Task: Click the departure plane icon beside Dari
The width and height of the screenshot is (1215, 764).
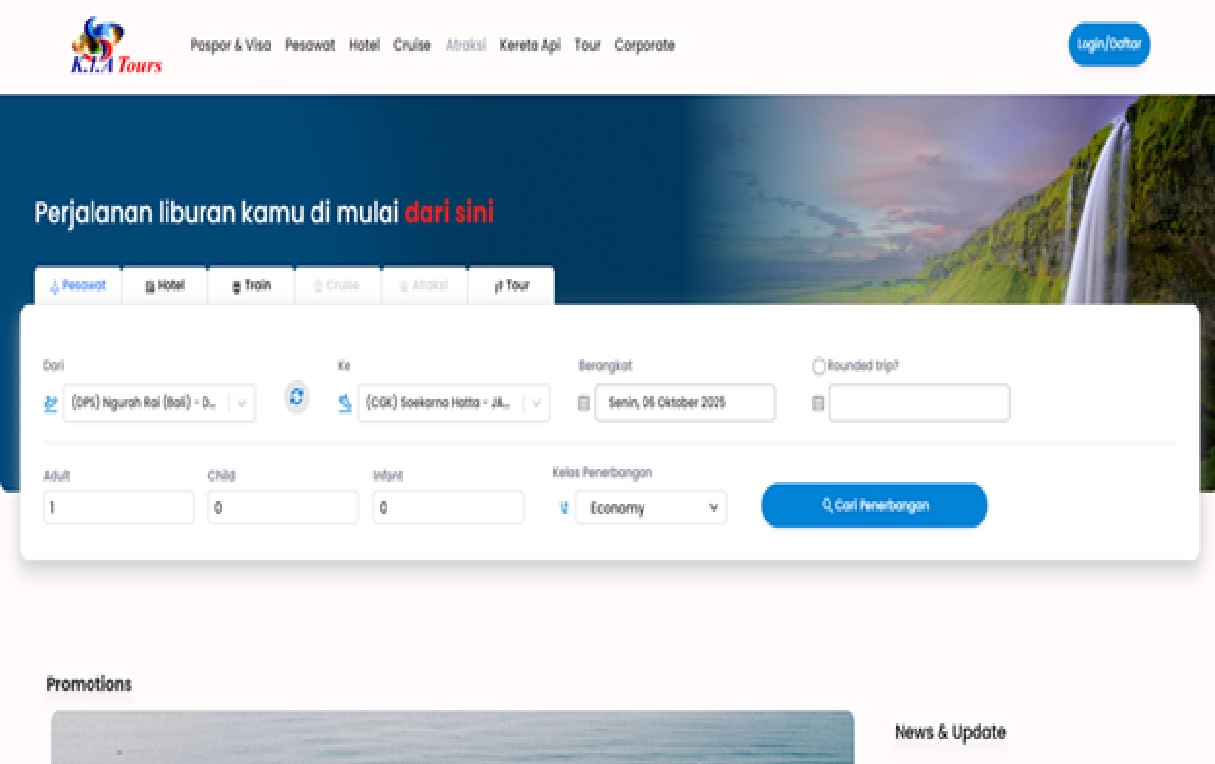Action: click(x=51, y=404)
